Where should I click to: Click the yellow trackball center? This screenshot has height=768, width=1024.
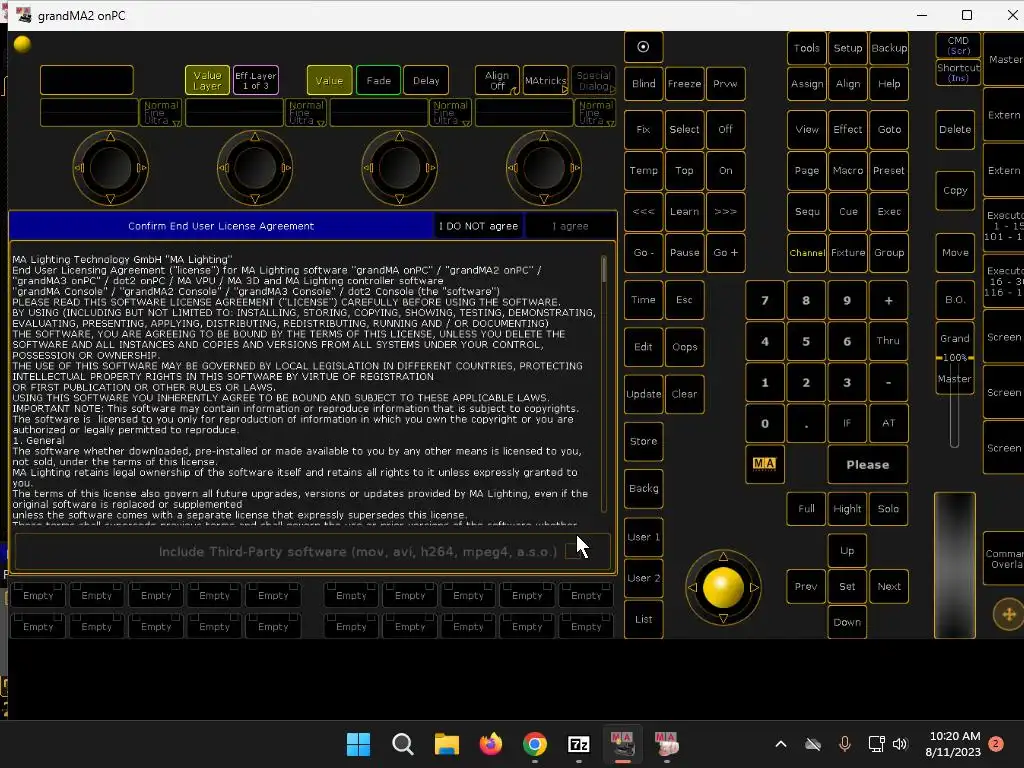[x=723, y=587]
